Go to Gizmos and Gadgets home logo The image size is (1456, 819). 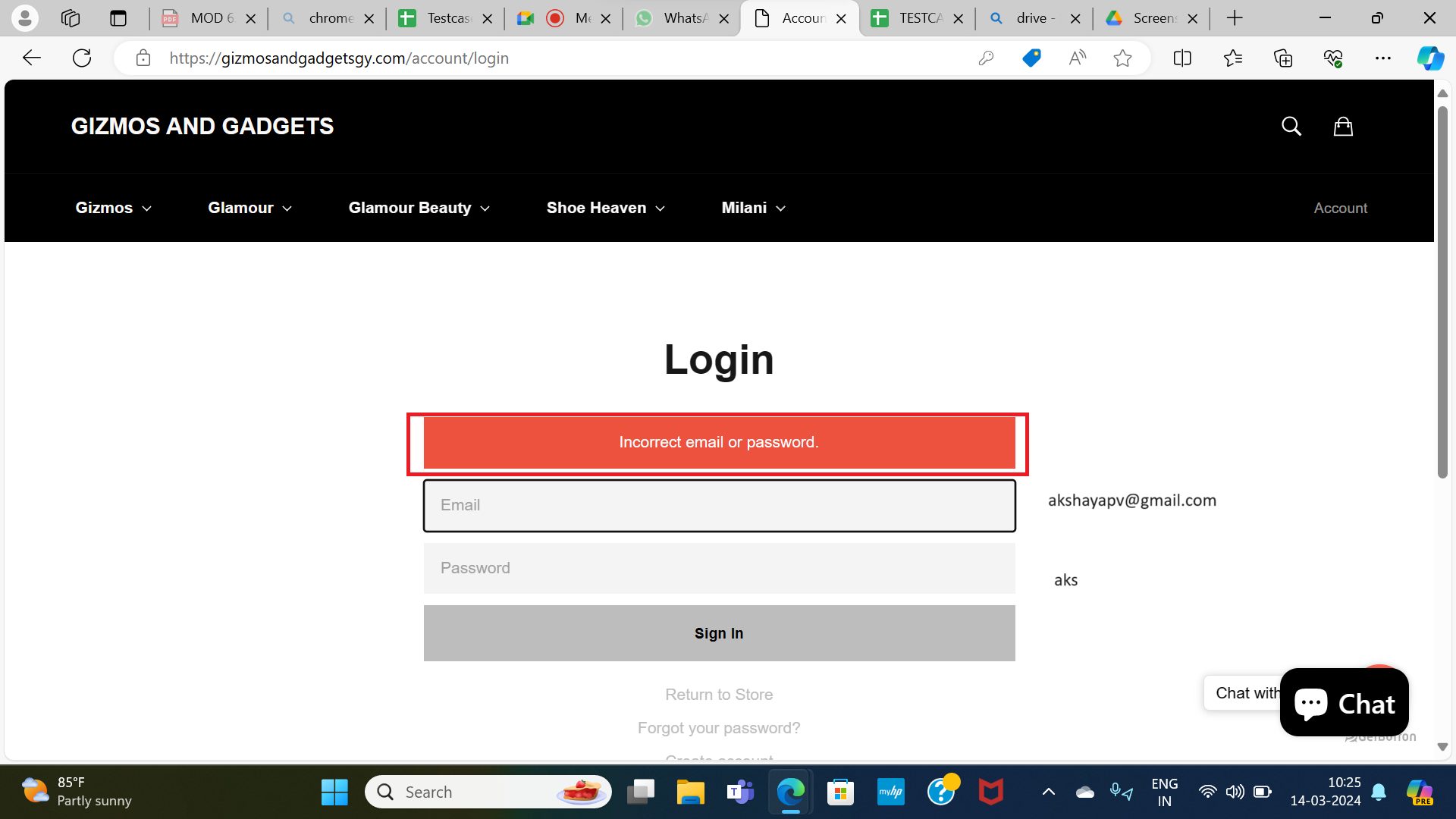tap(202, 126)
